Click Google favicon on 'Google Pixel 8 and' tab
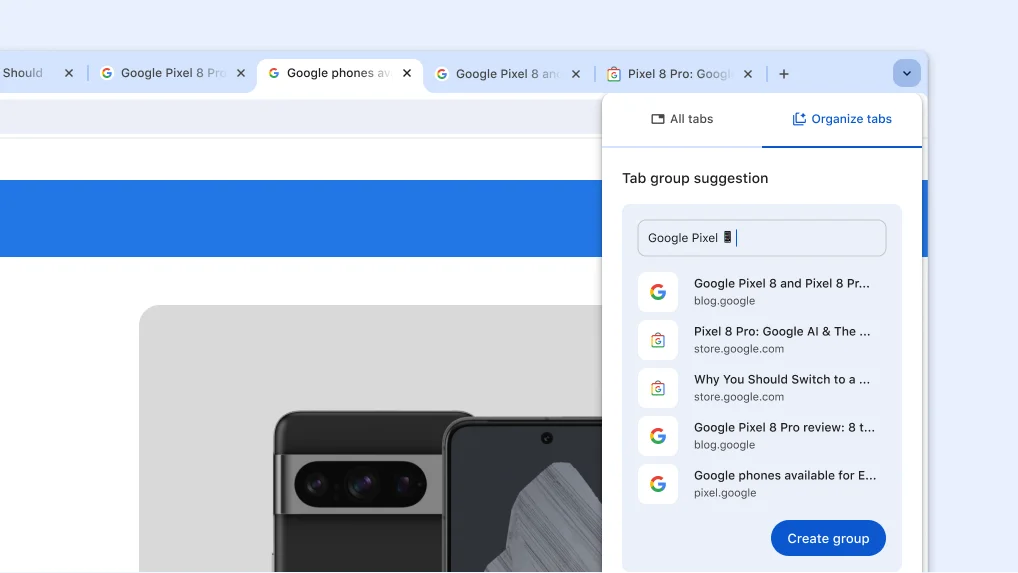This screenshot has width=1018, height=573. point(441,74)
